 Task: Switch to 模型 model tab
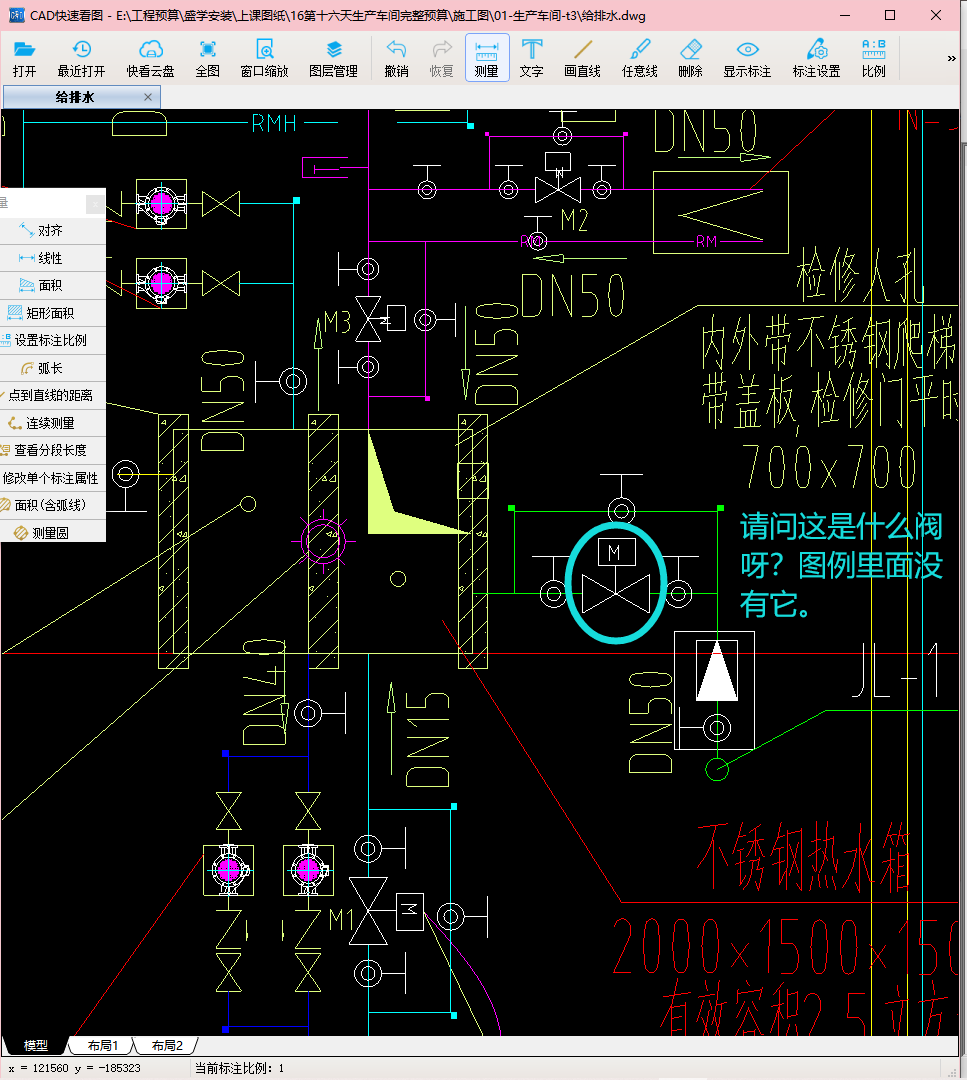tap(35, 1046)
